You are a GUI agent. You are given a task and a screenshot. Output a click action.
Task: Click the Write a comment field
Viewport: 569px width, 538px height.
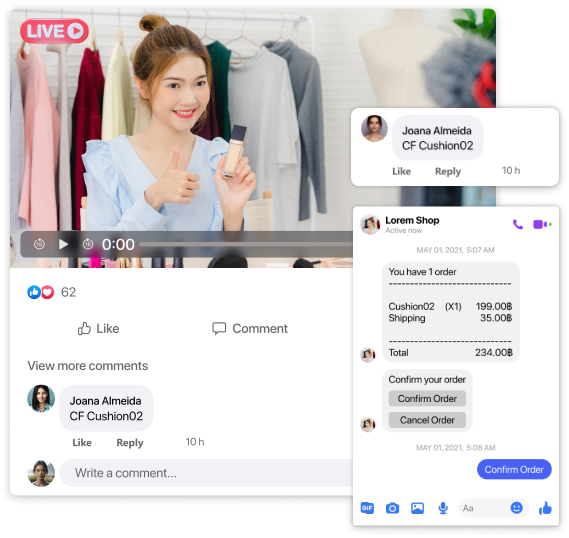pyautogui.click(x=207, y=473)
